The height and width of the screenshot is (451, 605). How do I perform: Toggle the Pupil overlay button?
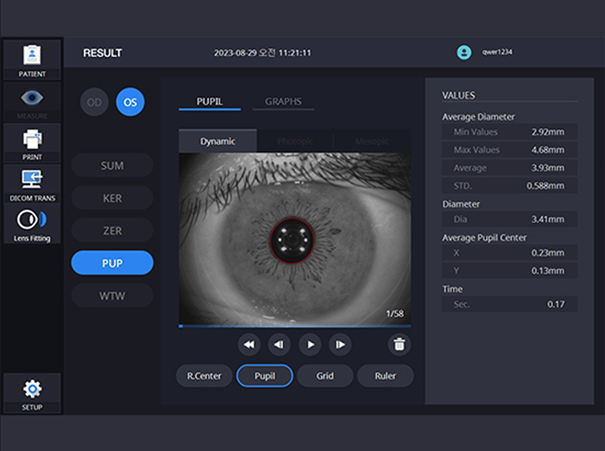click(265, 375)
